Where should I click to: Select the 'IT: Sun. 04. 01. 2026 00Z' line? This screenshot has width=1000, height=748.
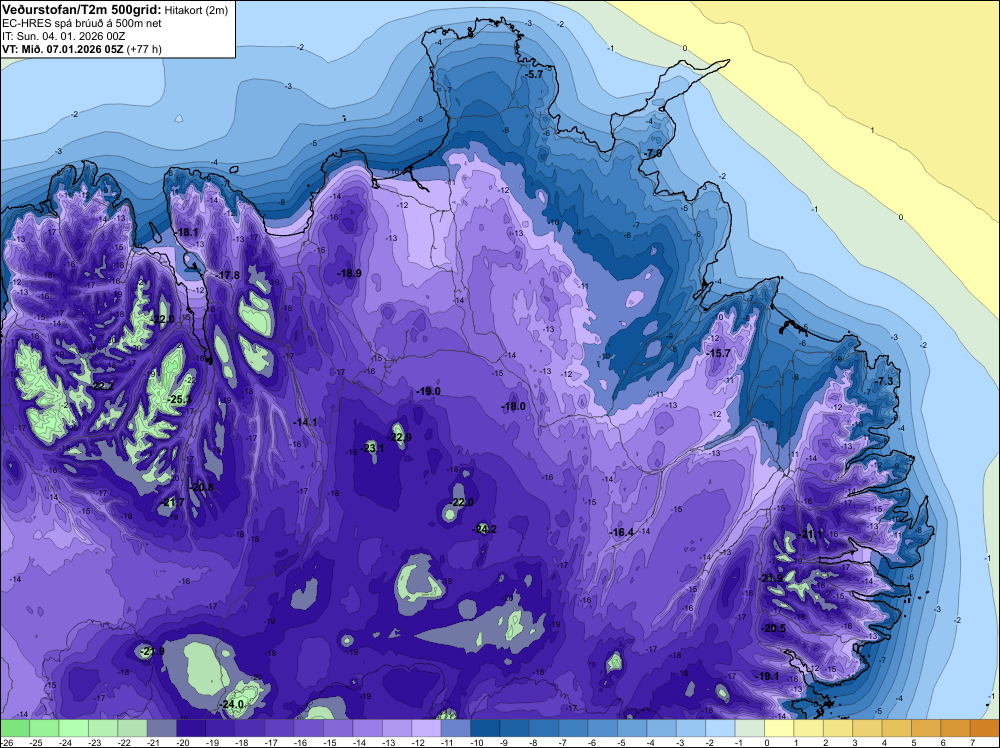(64, 36)
